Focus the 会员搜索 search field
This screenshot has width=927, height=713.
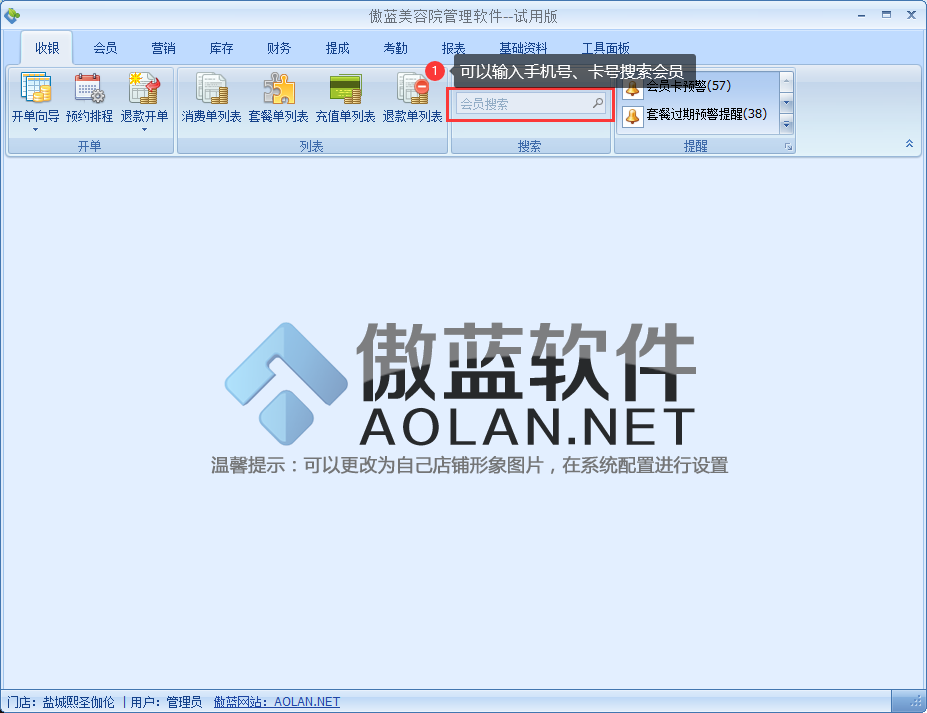tap(530, 104)
